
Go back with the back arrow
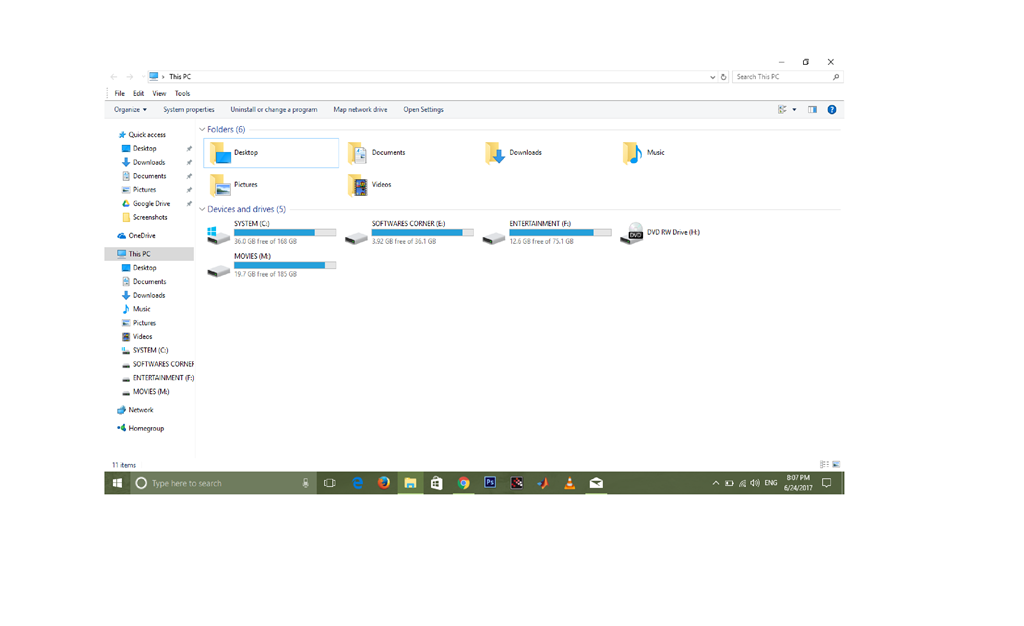point(114,77)
